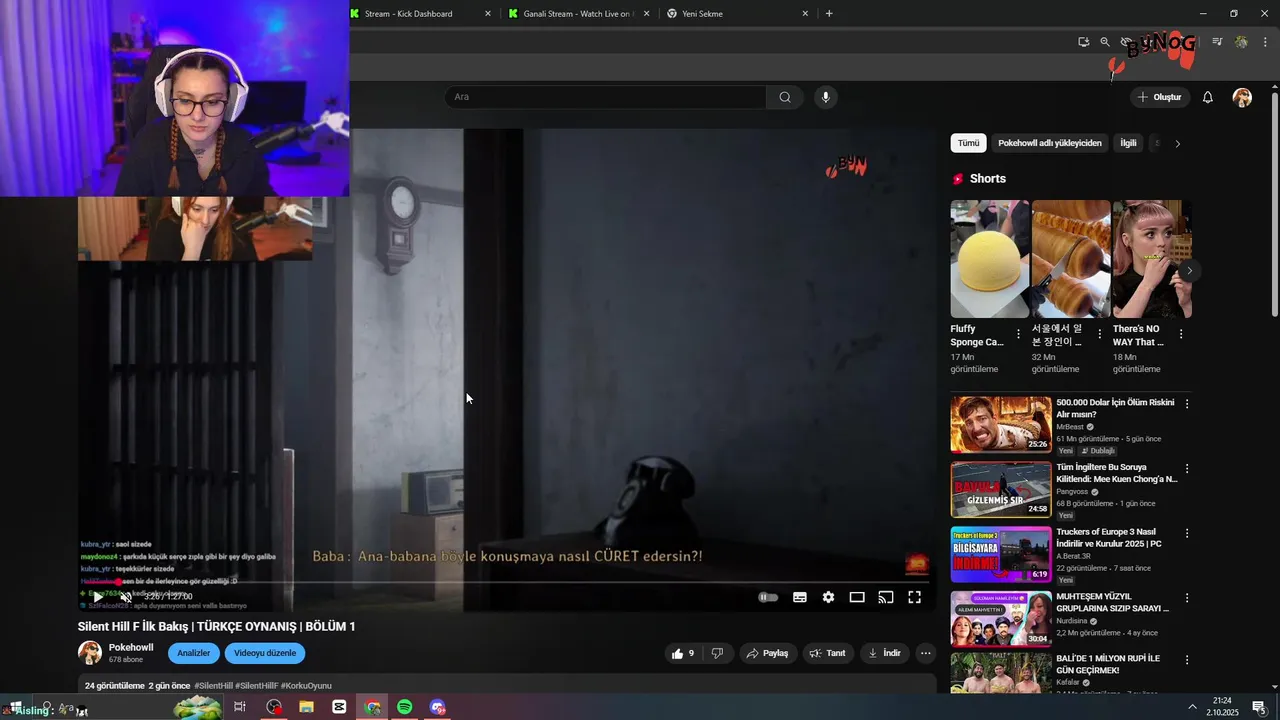Screen dimensions: 1280x720
Task: Open options for Fluffy Sponge Cake short
Action: [1018, 334]
